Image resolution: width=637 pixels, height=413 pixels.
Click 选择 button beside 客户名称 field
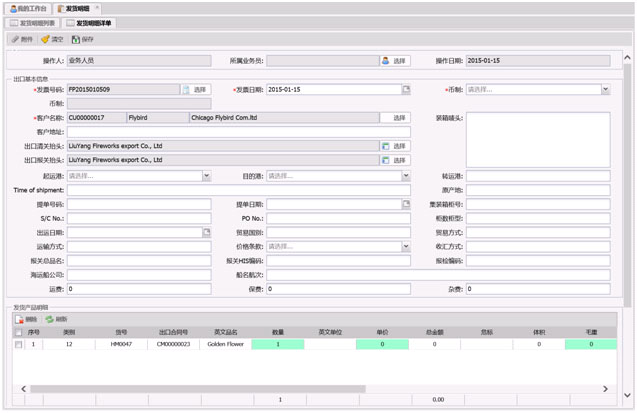[x=399, y=117]
